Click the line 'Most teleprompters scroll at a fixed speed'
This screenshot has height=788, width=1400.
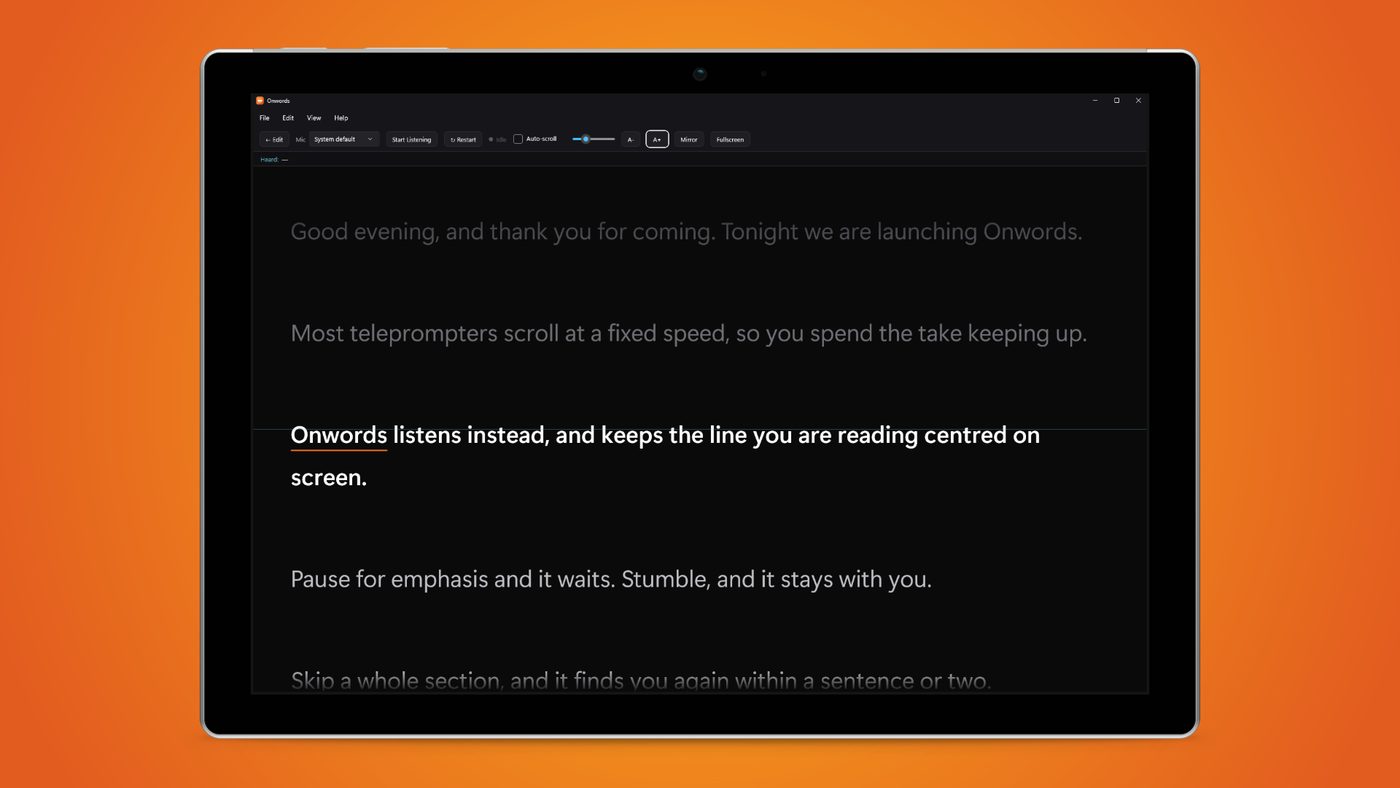tap(688, 334)
